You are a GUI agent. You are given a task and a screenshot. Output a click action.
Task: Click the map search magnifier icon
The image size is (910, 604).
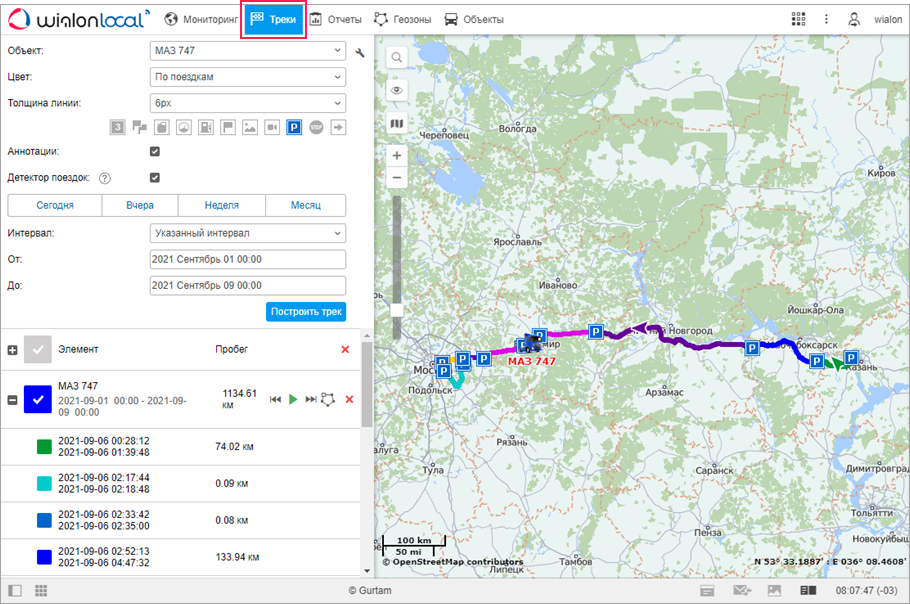[x=397, y=58]
